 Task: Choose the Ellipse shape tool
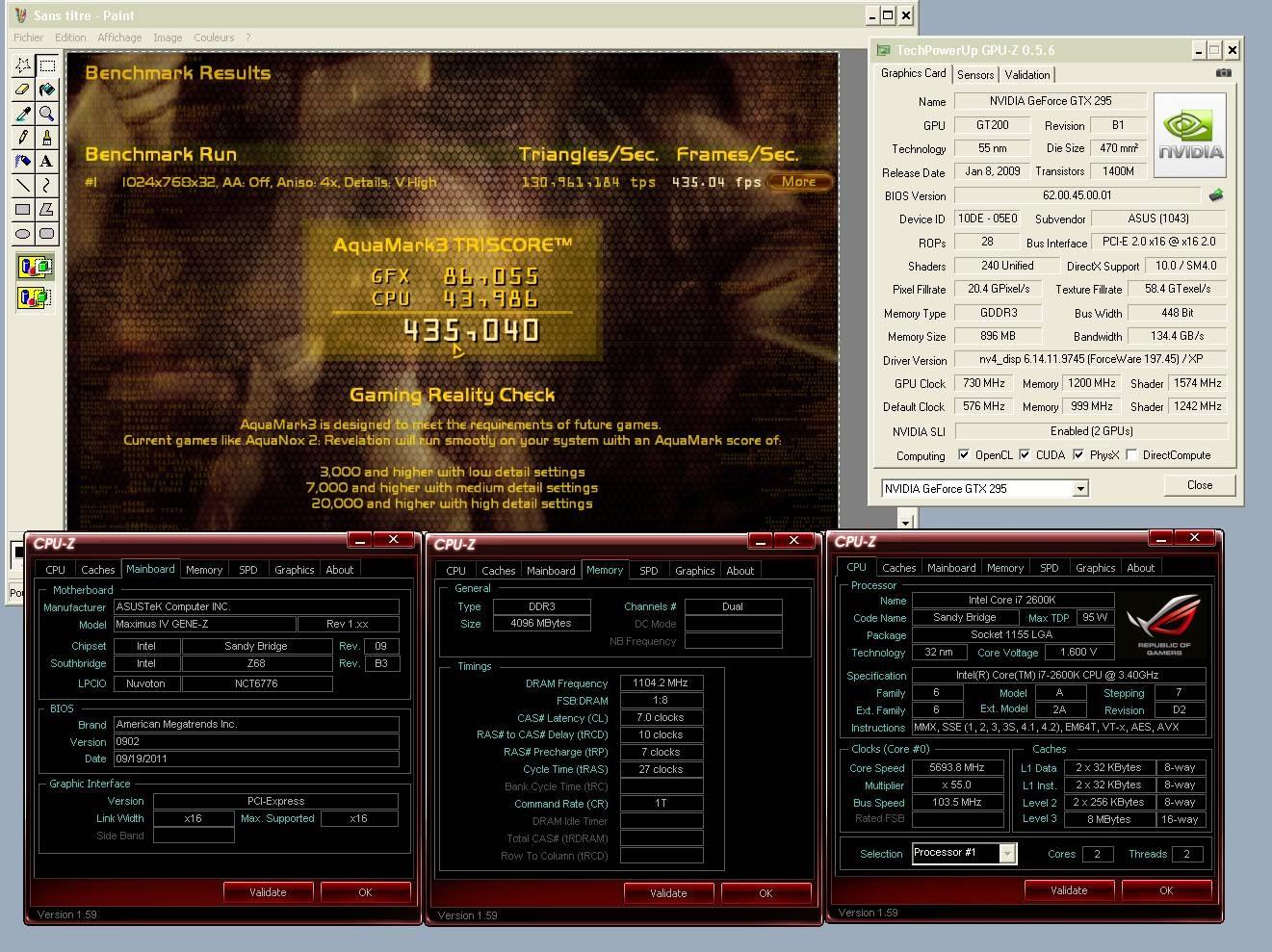click(x=23, y=234)
